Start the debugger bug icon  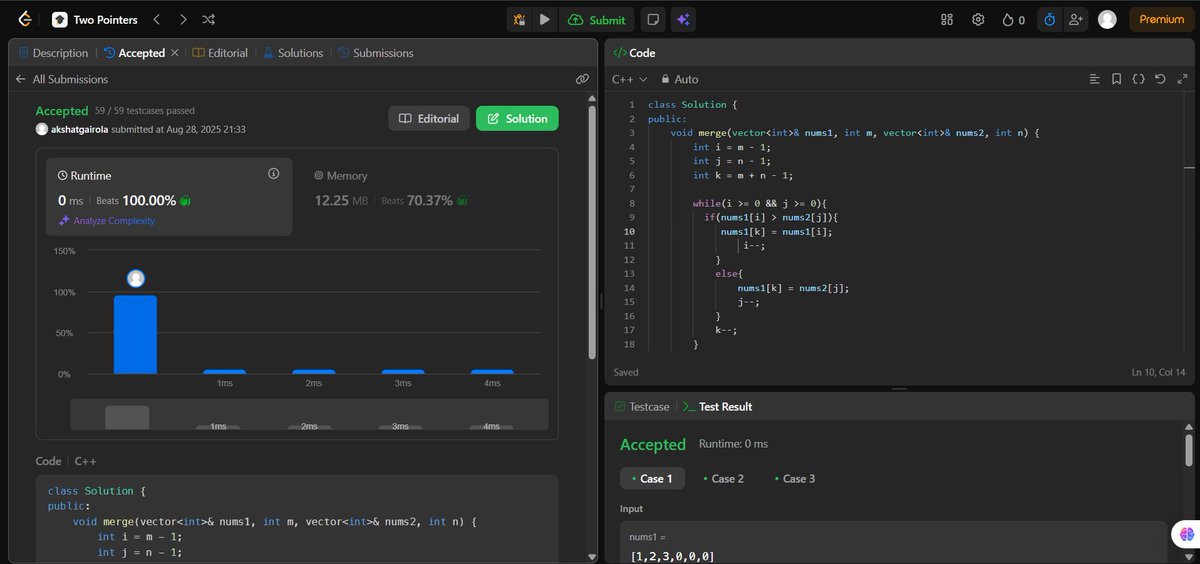pyautogui.click(x=519, y=19)
